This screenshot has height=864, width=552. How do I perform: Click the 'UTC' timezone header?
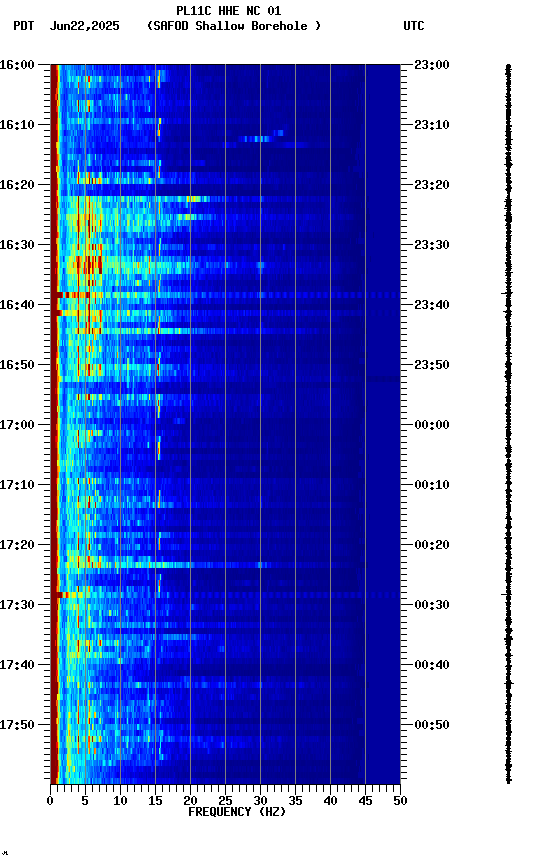coord(414,26)
